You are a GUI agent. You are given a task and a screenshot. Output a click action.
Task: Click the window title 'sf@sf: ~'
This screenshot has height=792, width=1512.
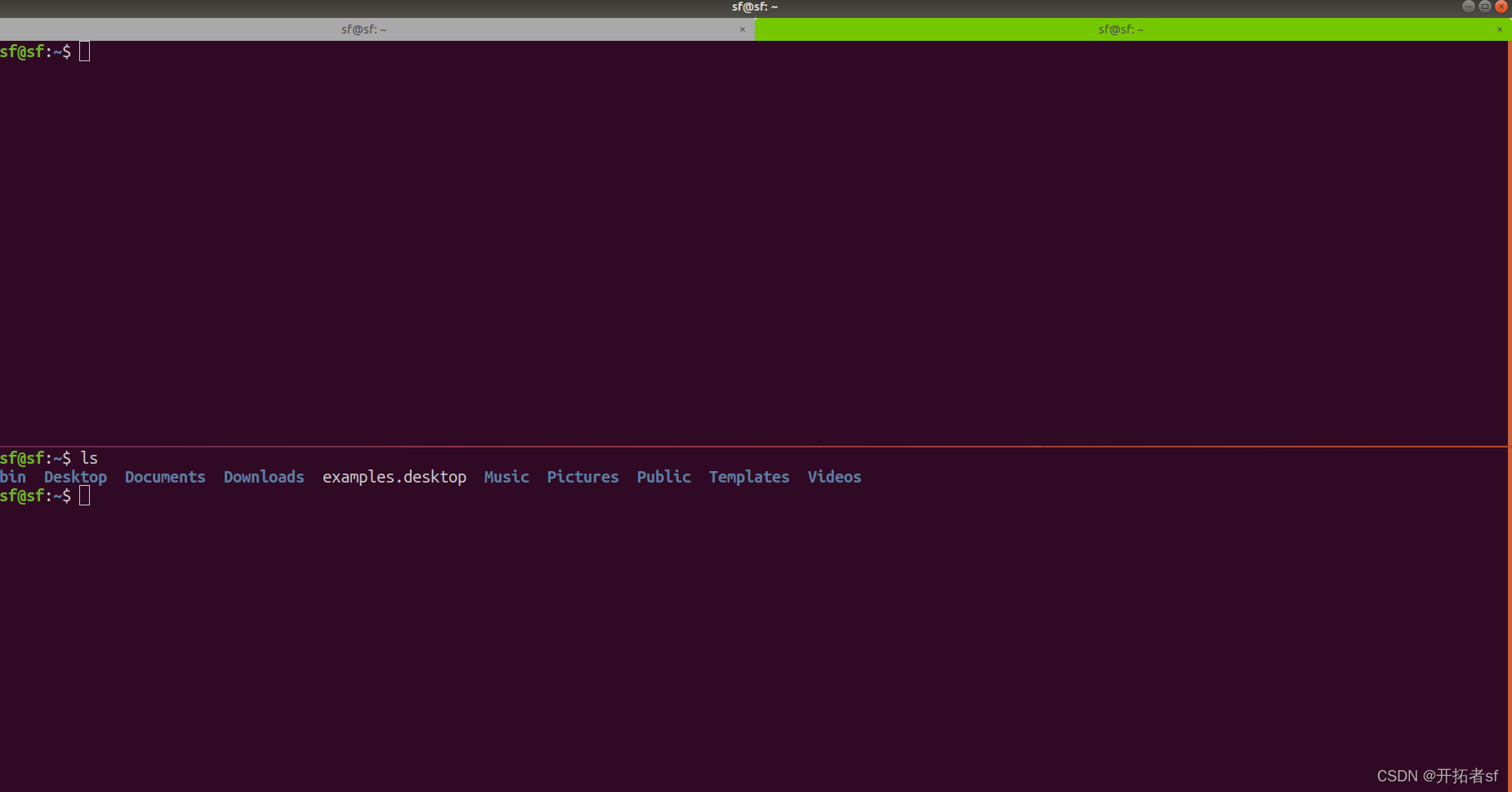pyautogui.click(x=755, y=7)
